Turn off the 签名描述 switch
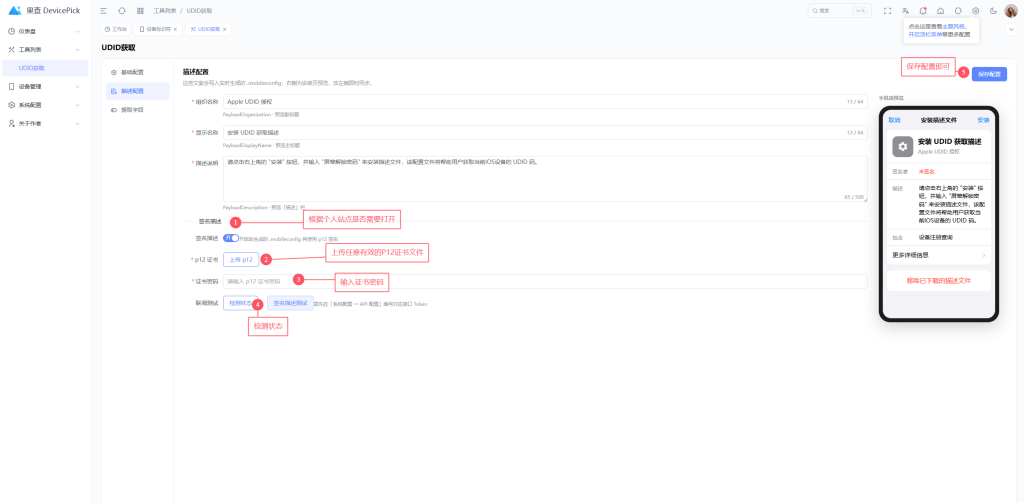This screenshot has width=1024, height=503. pyautogui.click(x=231, y=238)
